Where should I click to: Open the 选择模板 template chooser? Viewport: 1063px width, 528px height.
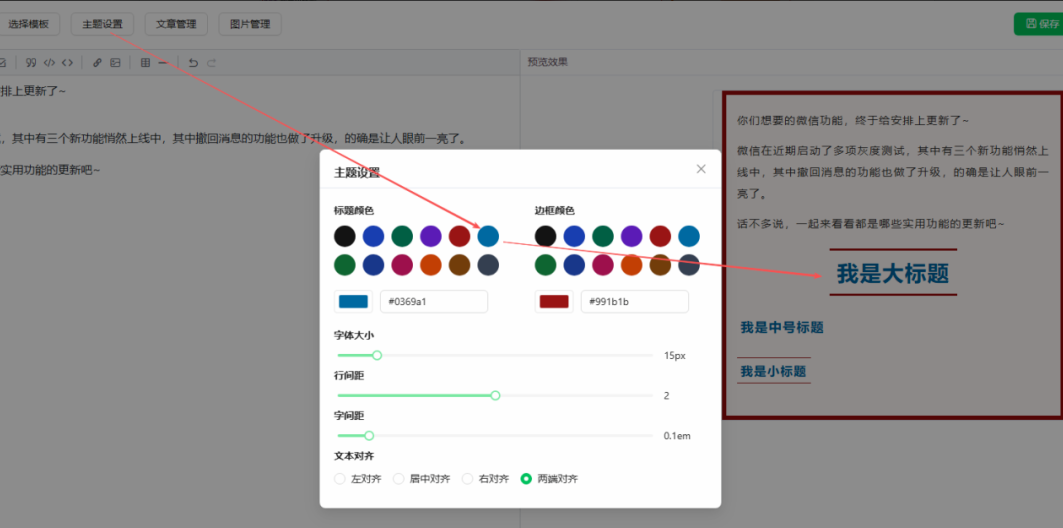[30, 24]
